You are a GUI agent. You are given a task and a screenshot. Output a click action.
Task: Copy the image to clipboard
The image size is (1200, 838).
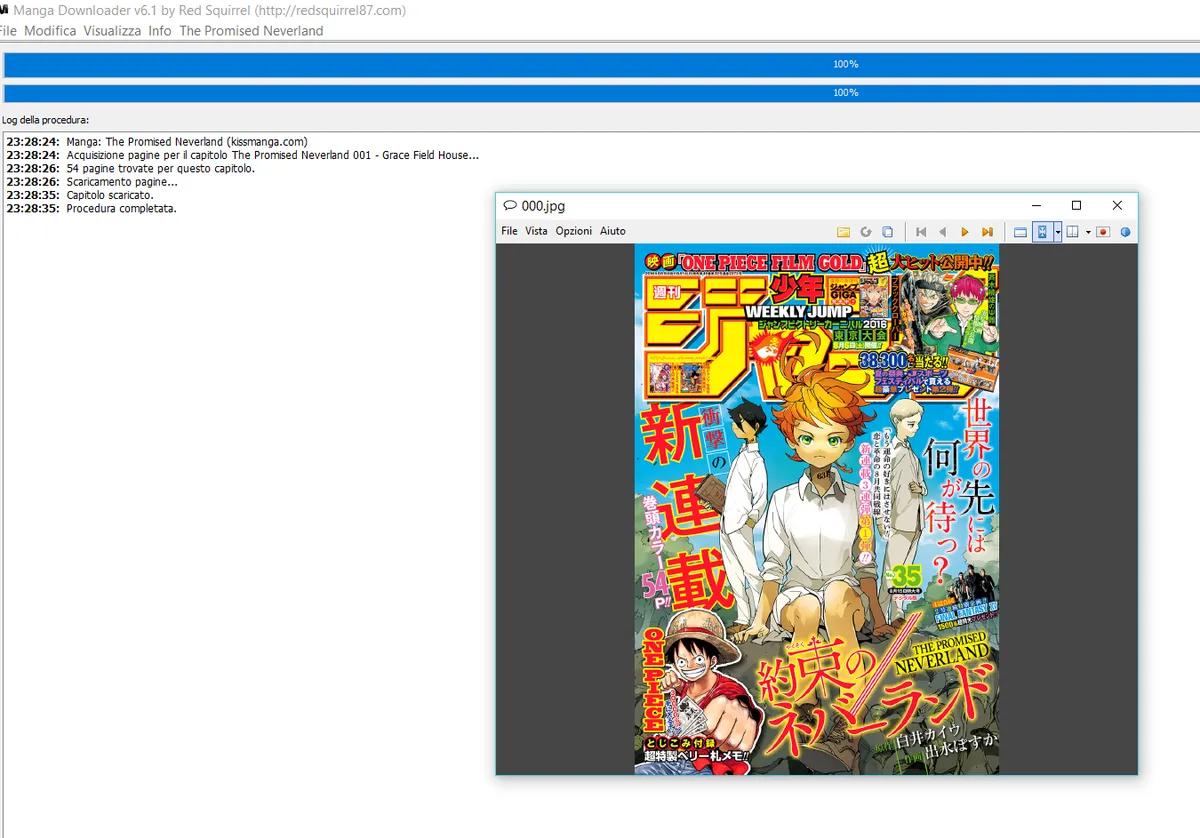[887, 231]
